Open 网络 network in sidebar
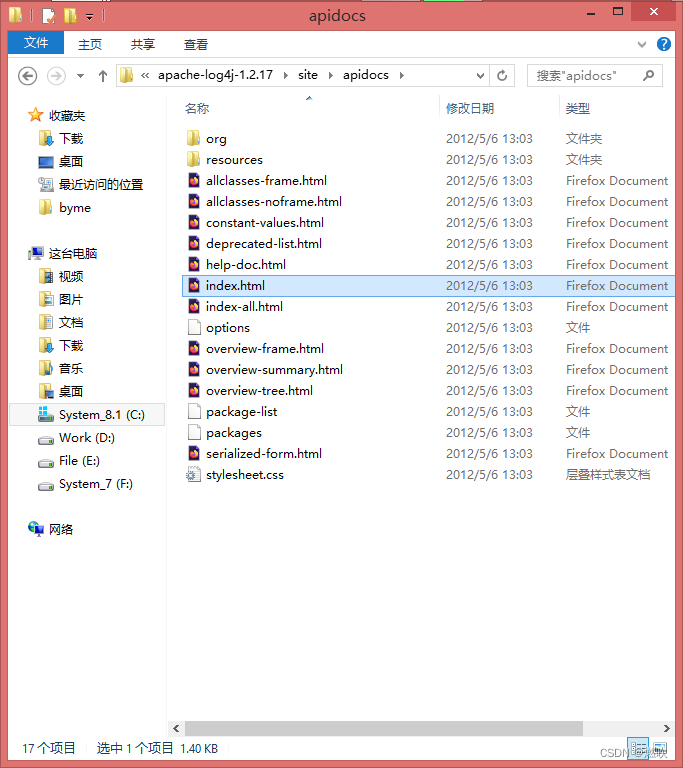 [61, 529]
